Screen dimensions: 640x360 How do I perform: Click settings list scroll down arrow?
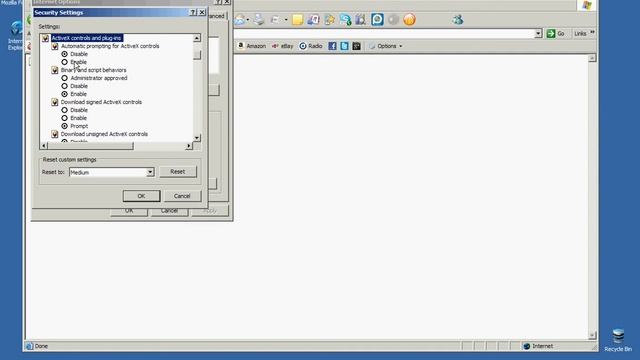[x=197, y=138]
